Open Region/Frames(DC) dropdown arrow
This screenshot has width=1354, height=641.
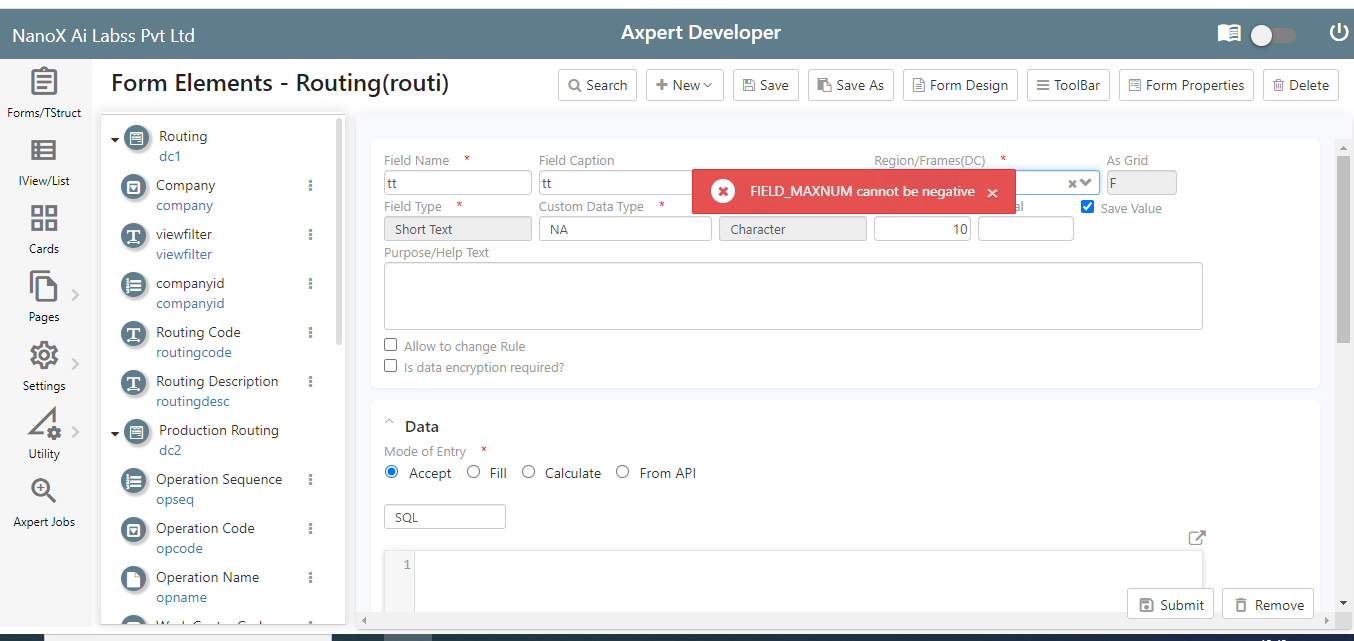[1086, 183]
